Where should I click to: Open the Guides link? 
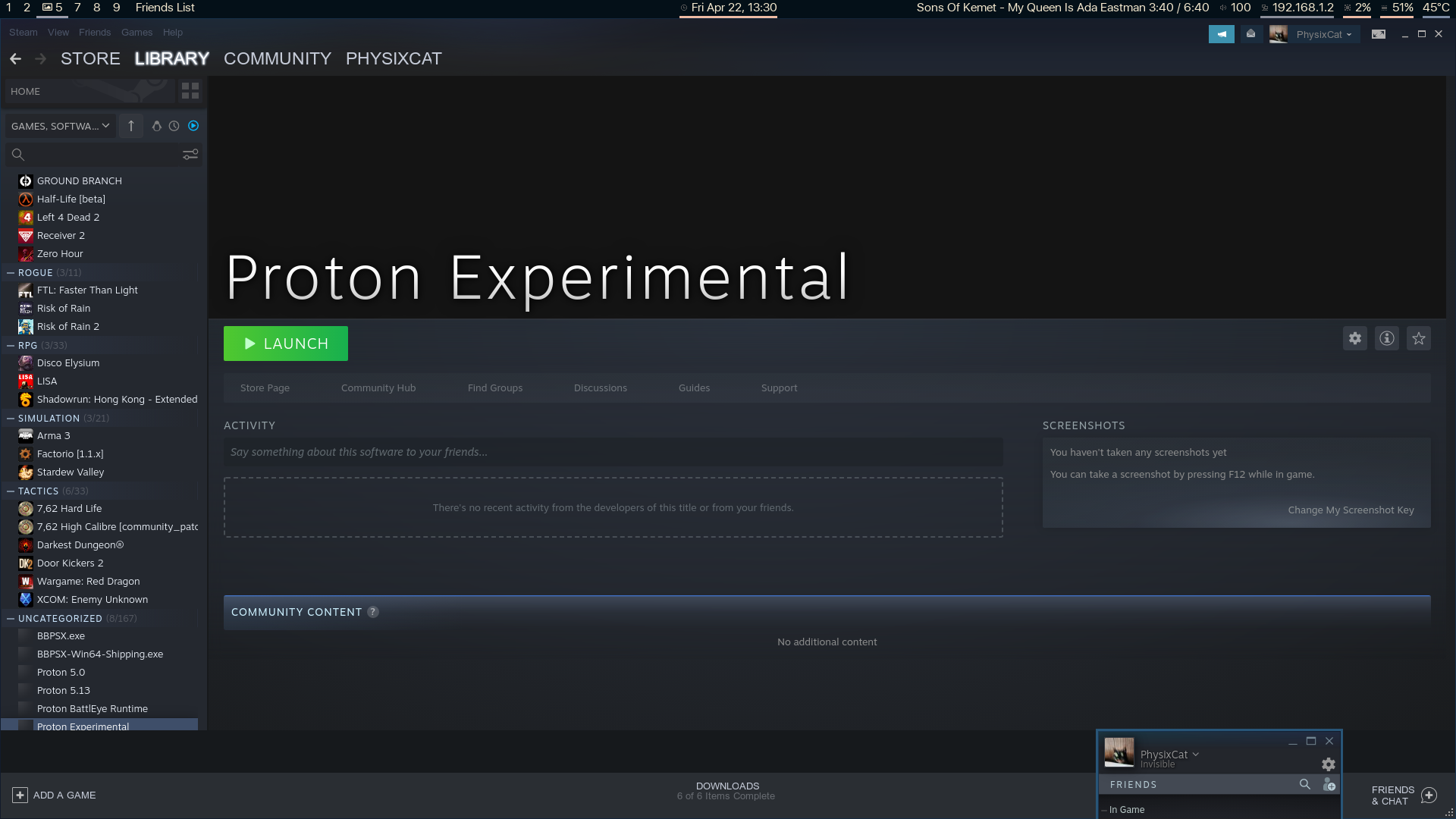pyautogui.click(x=694, y=388)
